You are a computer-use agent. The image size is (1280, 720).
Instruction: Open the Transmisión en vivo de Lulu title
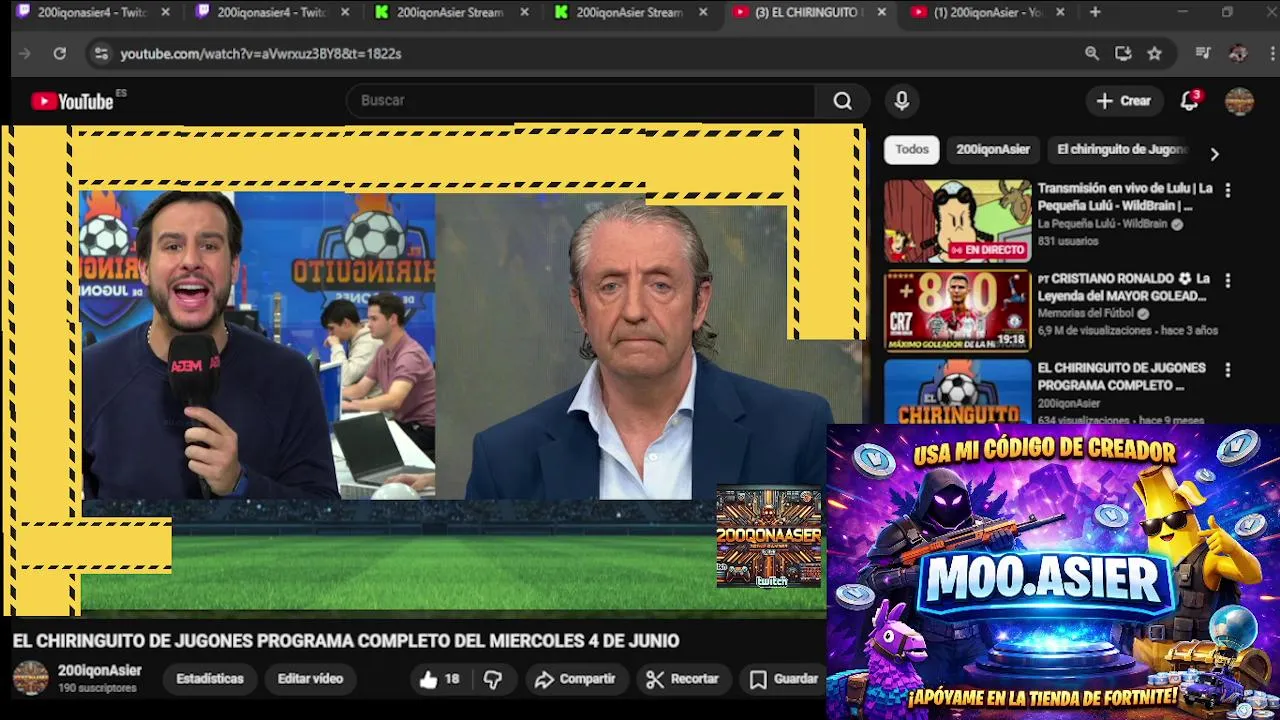click(1125, 197)
